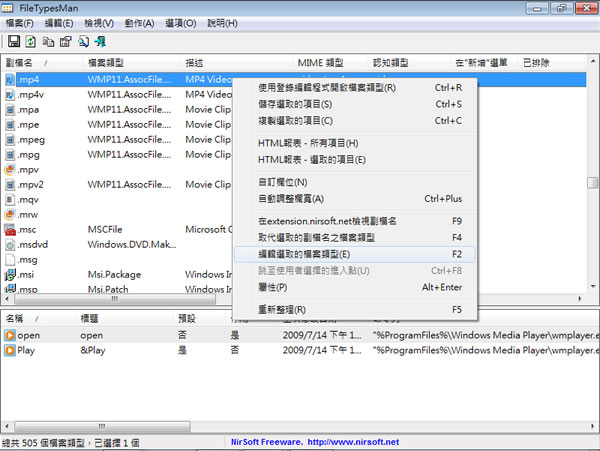Open the 說明(H) menu

pos(222,23)
